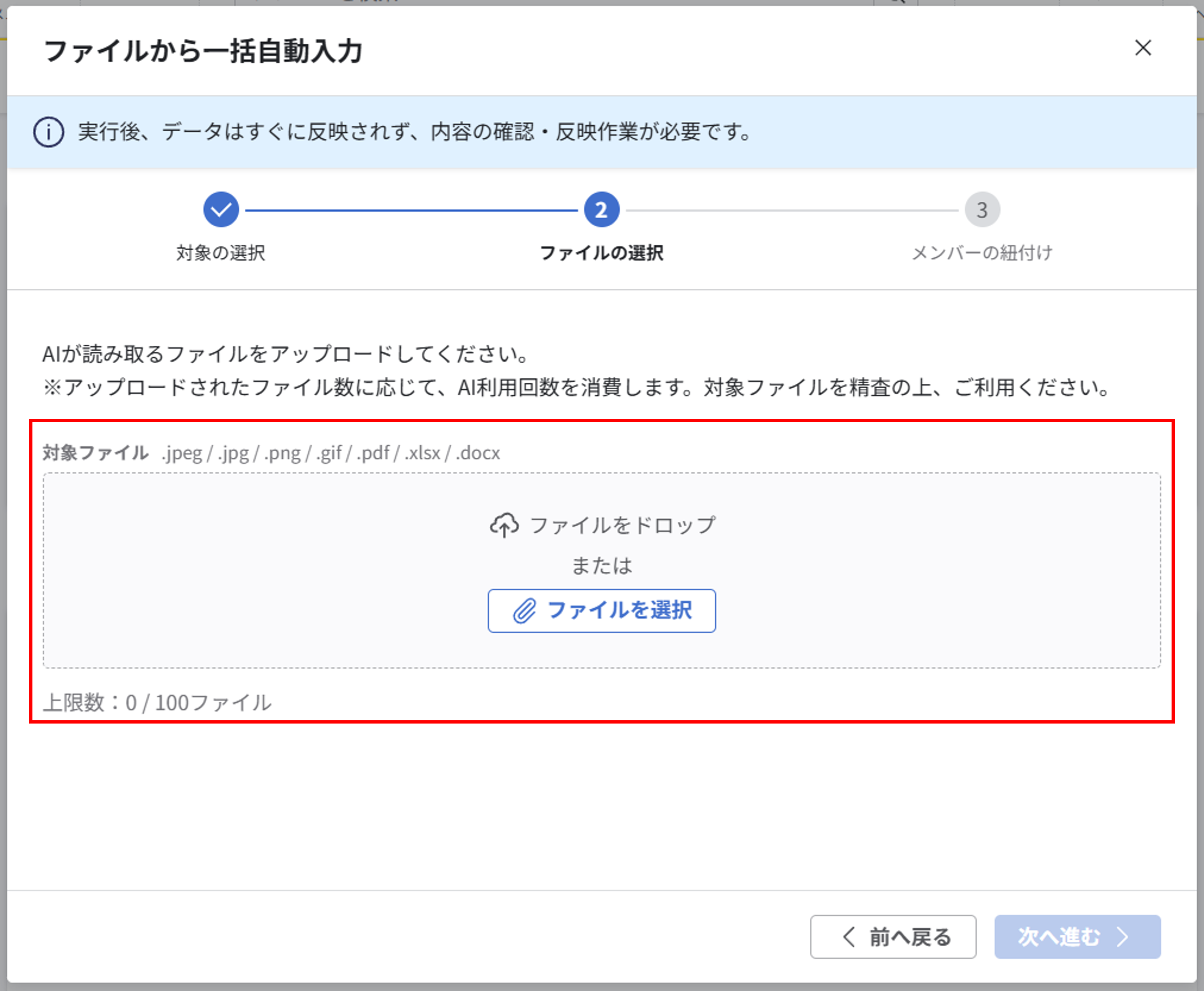The width and height of the screenshot is (1204, 991).
Task: Click the step 2 circle indicator
Action: tap(601, 209)
